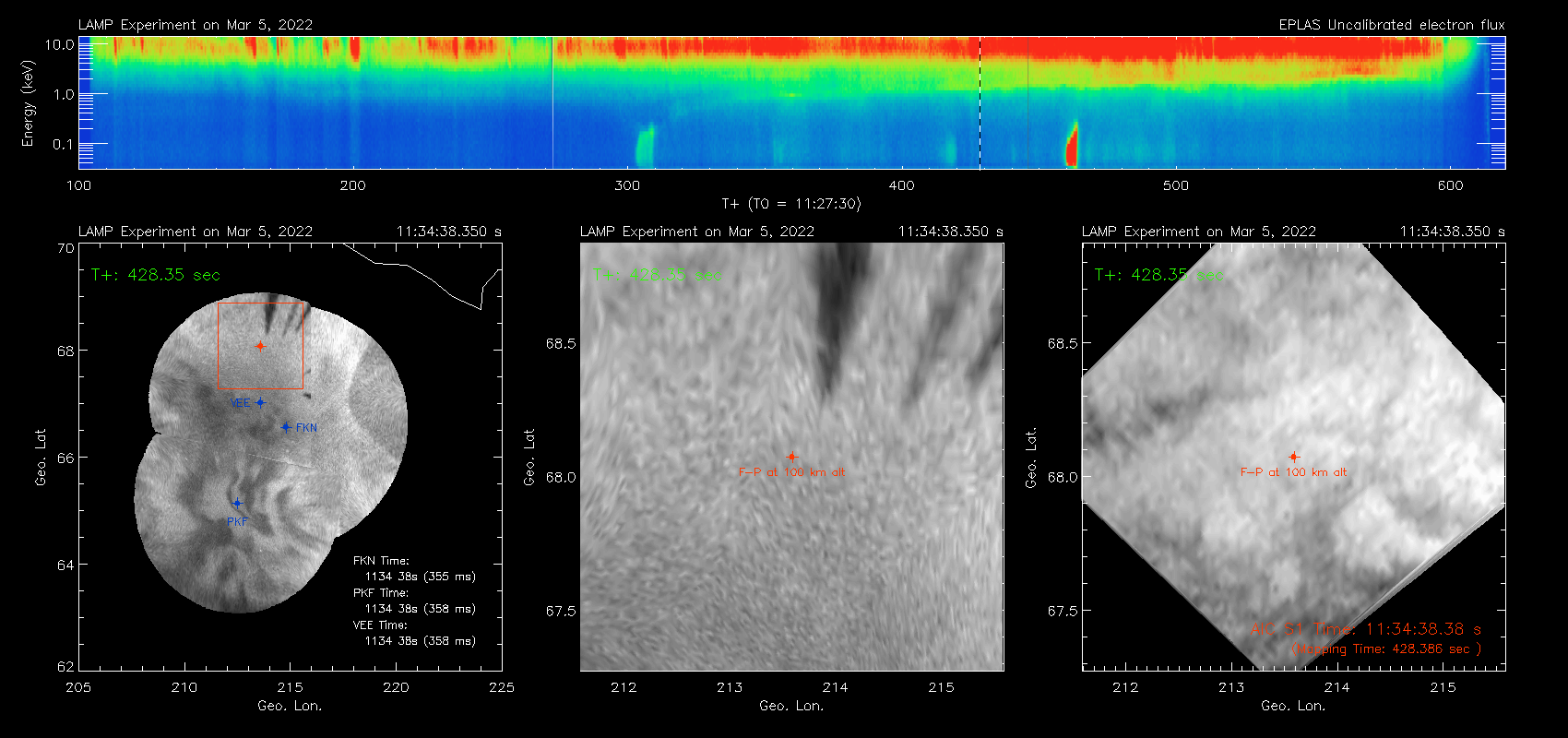Click the '66' latitude tick on left map
This screenshot has width=1568, height=738.
pyautogui.click(x=65, y=458)
